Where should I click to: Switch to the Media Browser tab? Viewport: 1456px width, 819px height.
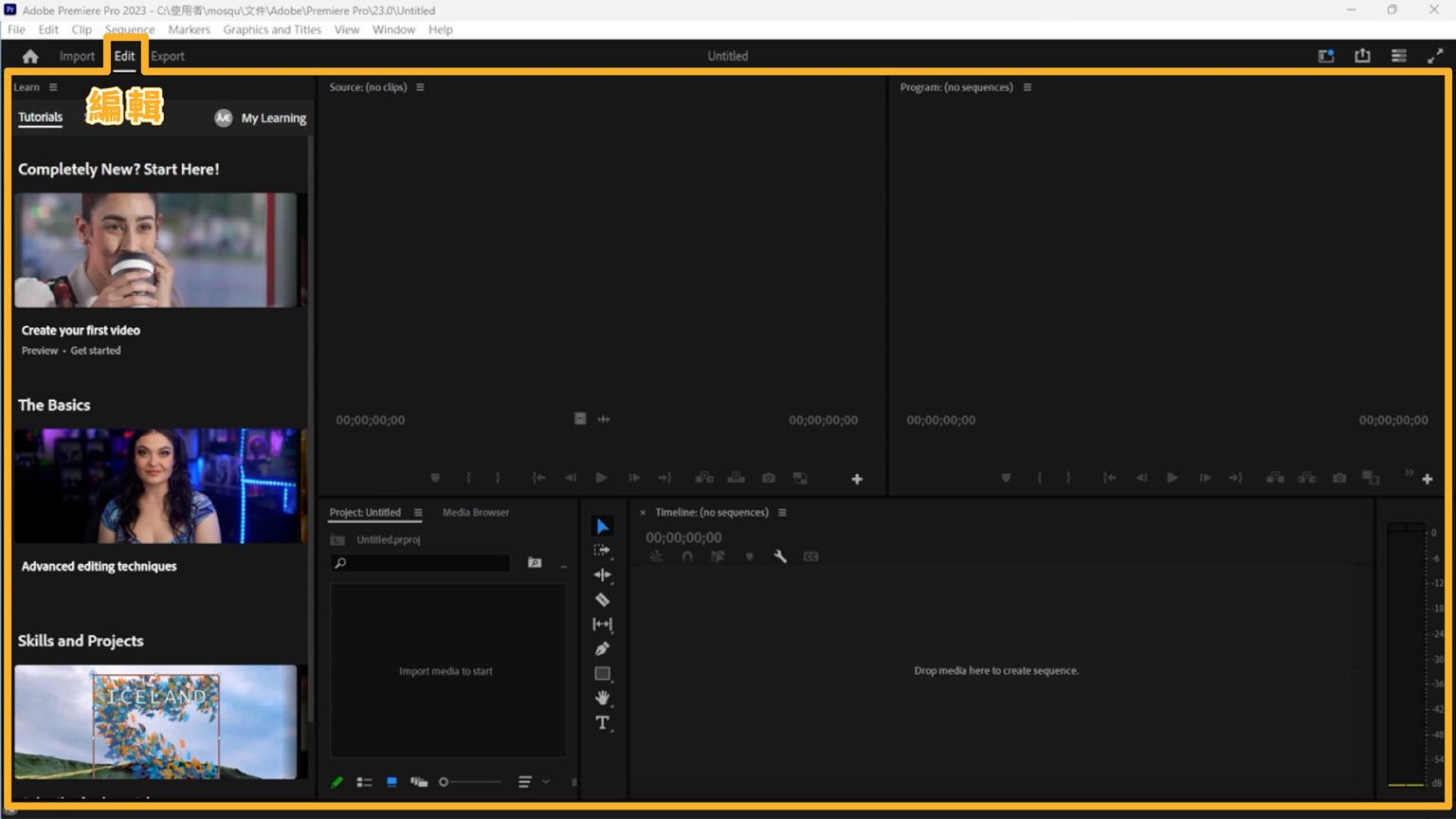pyautogui.click(x=475, y=512)
